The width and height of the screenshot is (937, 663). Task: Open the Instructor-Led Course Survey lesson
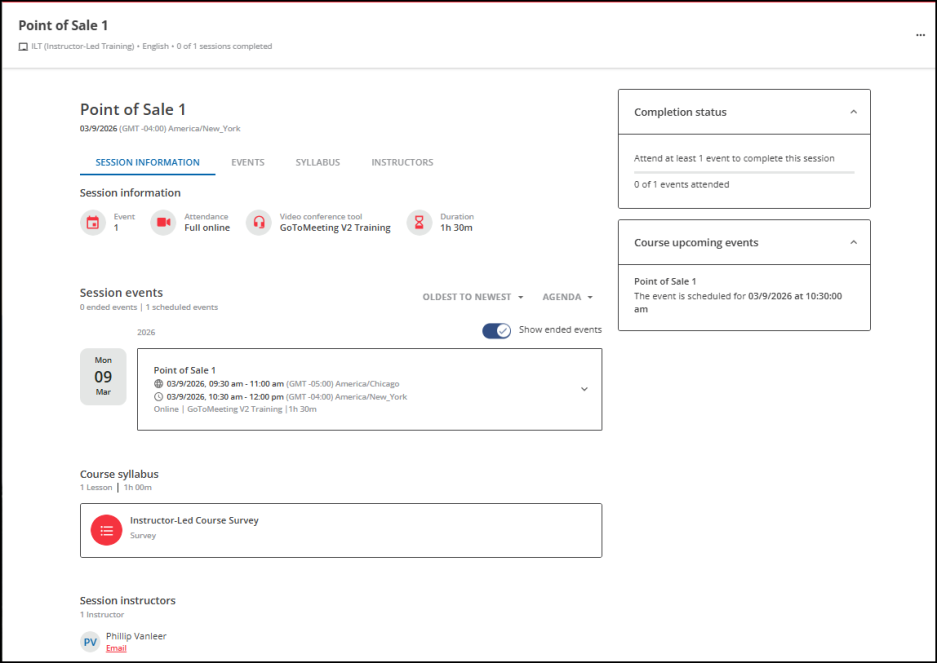pos(194,521)
